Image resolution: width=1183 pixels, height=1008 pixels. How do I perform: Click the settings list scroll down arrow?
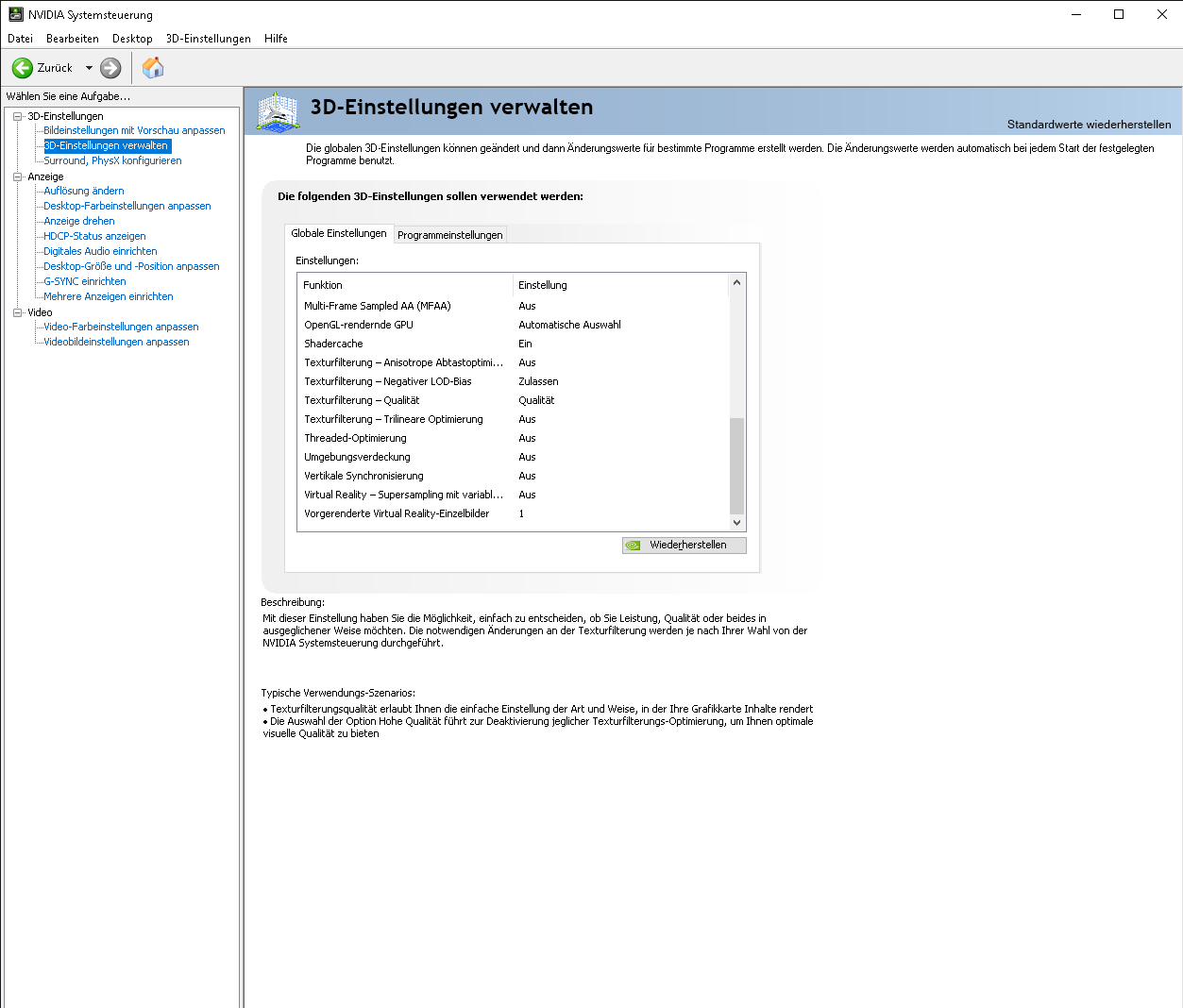(x=736, y=523)
